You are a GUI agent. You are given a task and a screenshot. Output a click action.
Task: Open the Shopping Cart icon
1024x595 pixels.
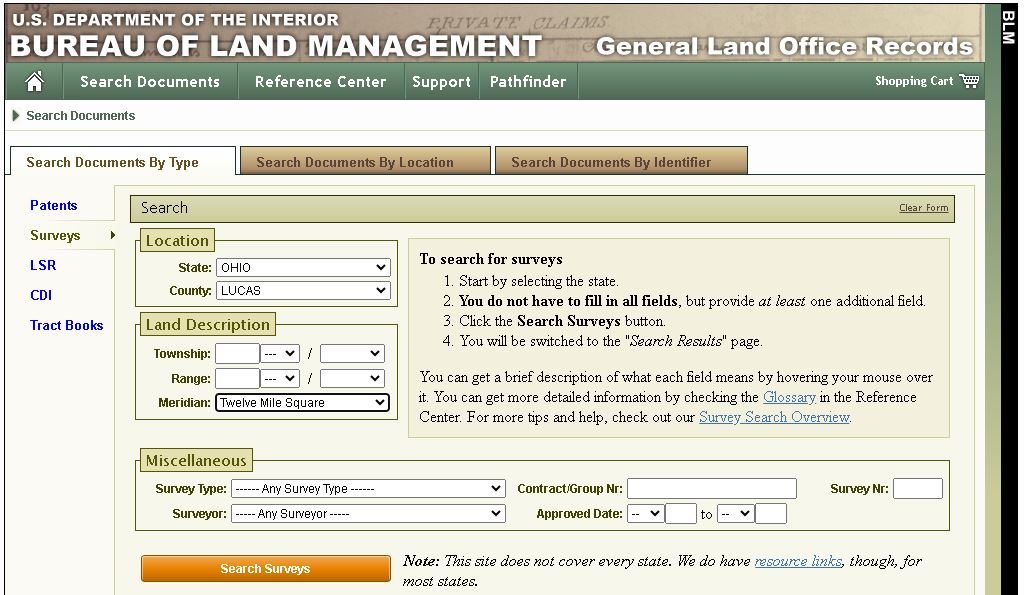[968, 81]
